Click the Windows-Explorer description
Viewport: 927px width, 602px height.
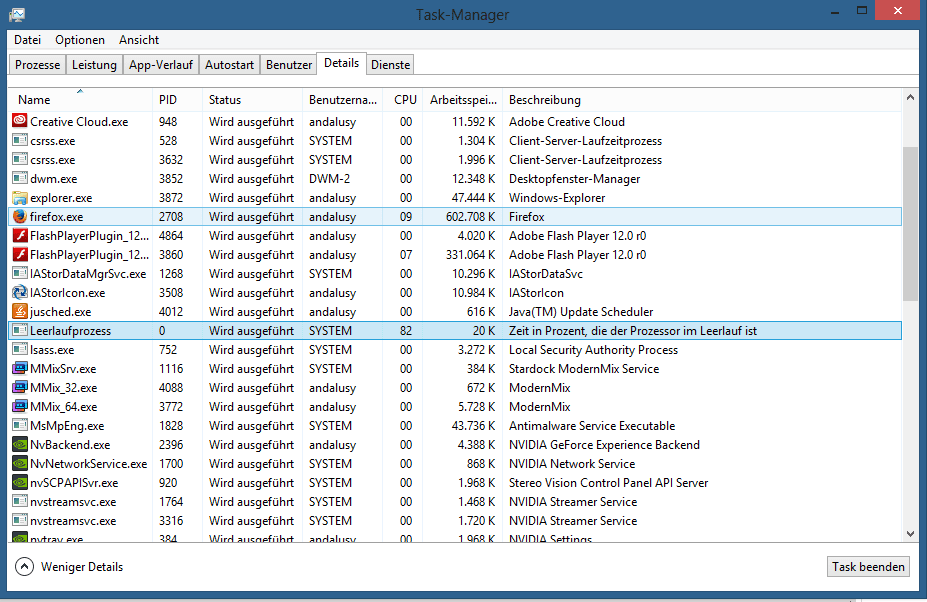click(x=557, y=198)
